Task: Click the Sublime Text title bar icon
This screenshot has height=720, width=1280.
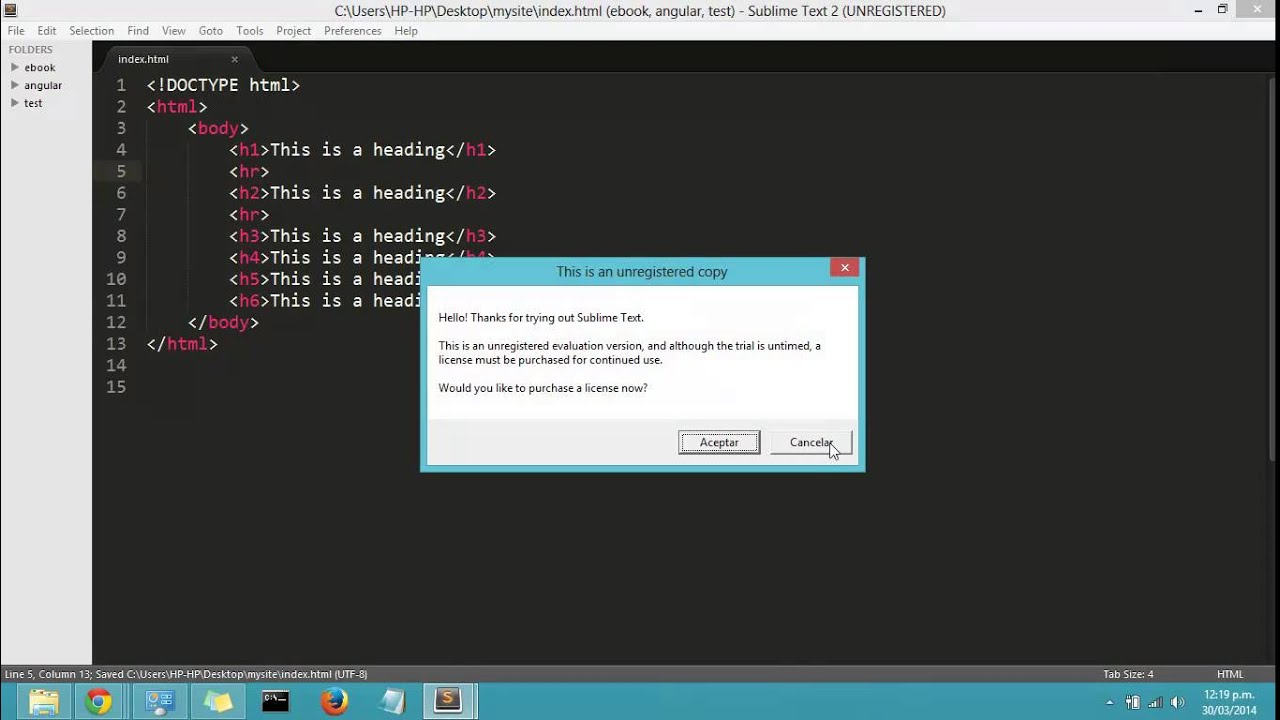Action: [x=10, y=10]
